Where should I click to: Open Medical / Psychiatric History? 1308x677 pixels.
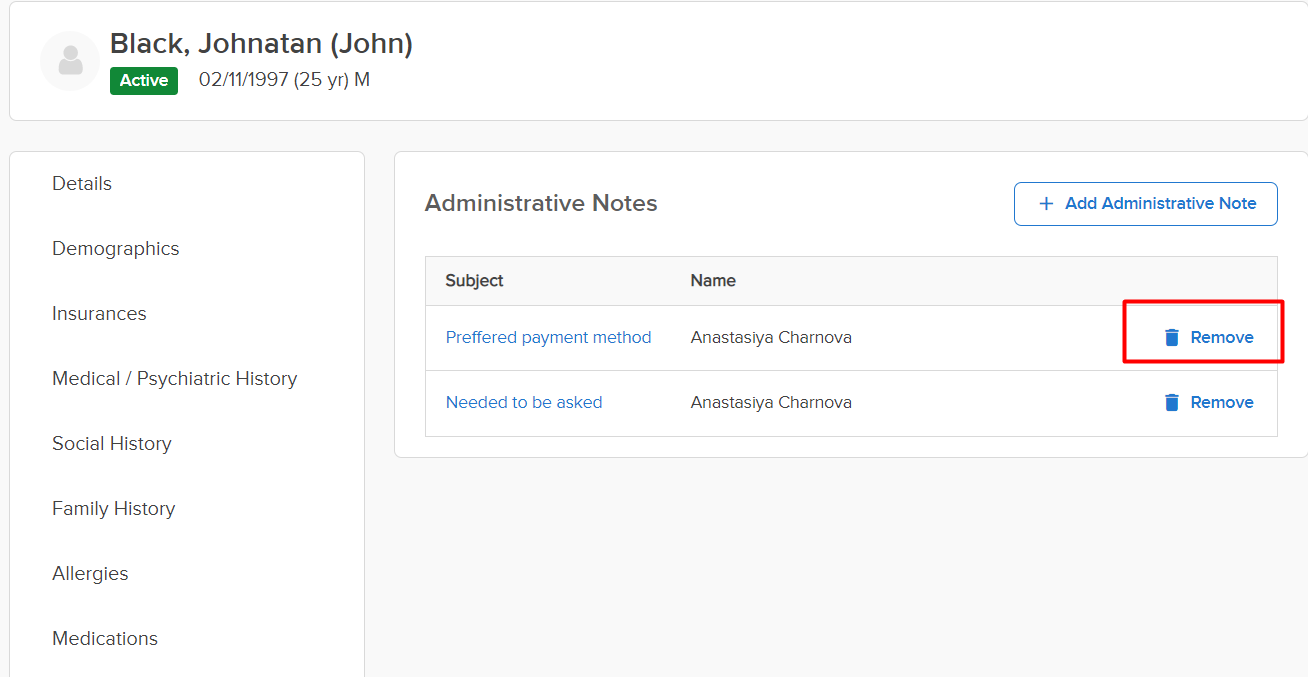pyautogui.click(x=174, y=379)
